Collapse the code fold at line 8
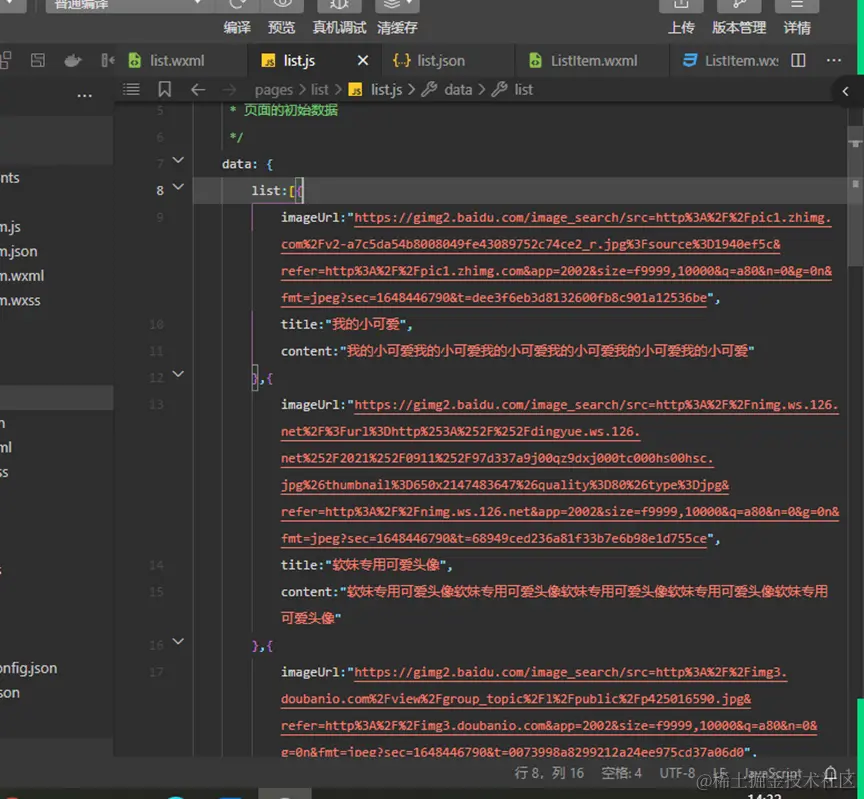The image size is (864, 799). (178, 187)
